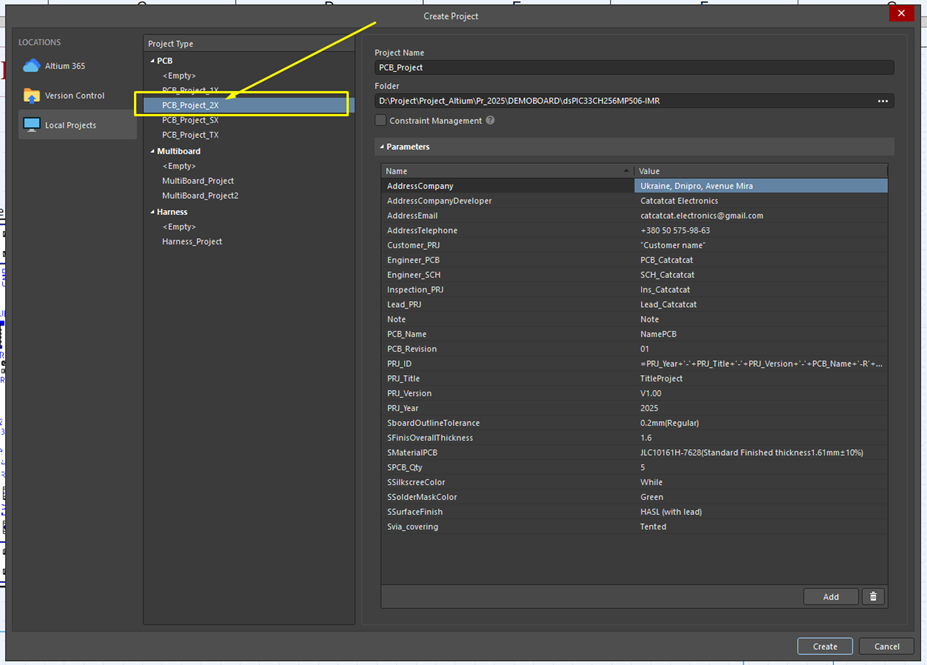The width and height of the screenshot is (927, 665).
Task: Click the Create button
Action: (824, 646)
